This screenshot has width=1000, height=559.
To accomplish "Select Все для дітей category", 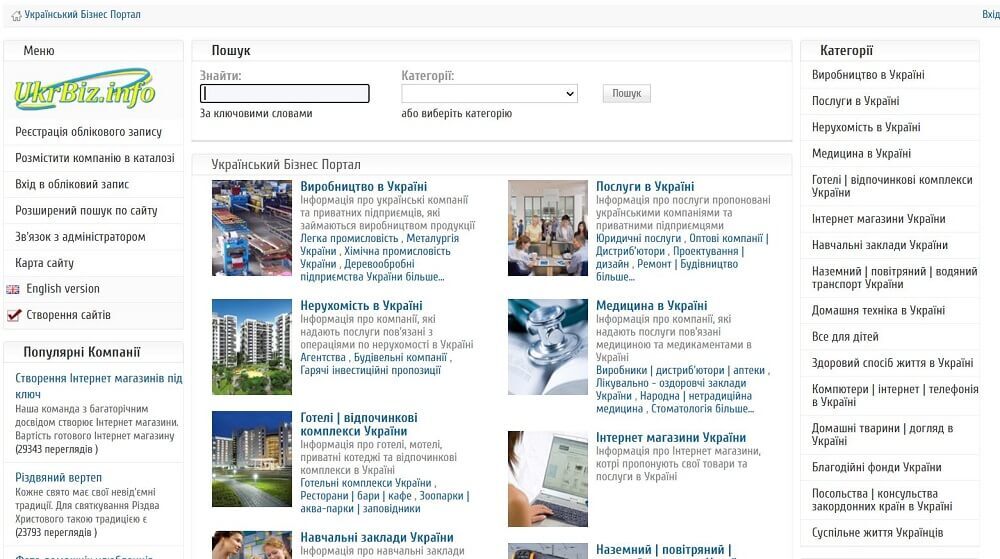I will pyautogui.click(x=845, y=337).
